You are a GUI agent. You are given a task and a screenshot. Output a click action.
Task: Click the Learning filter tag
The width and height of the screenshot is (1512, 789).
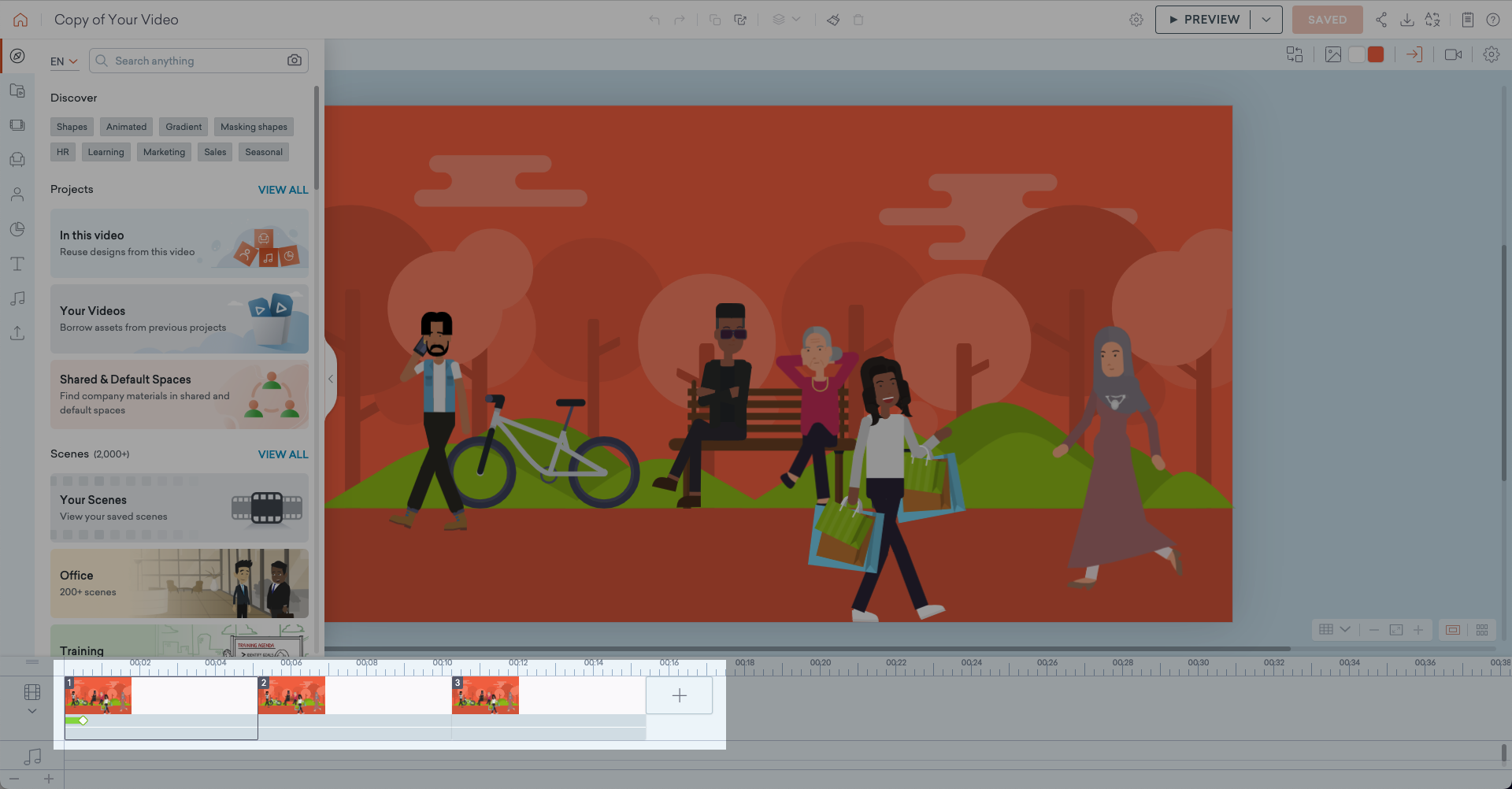pos(106,152)
